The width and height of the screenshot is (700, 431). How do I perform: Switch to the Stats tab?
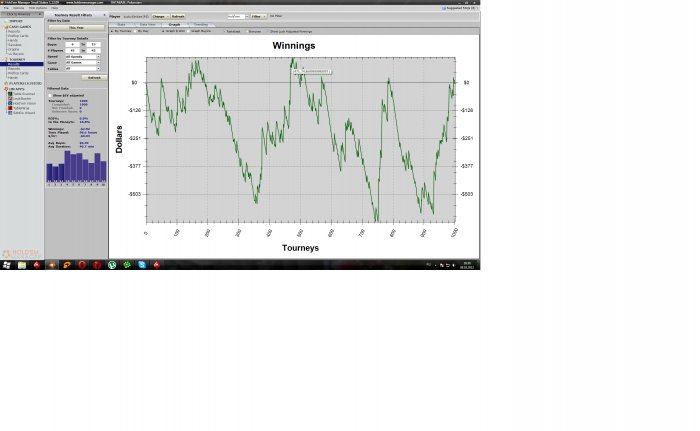[121, 25]
